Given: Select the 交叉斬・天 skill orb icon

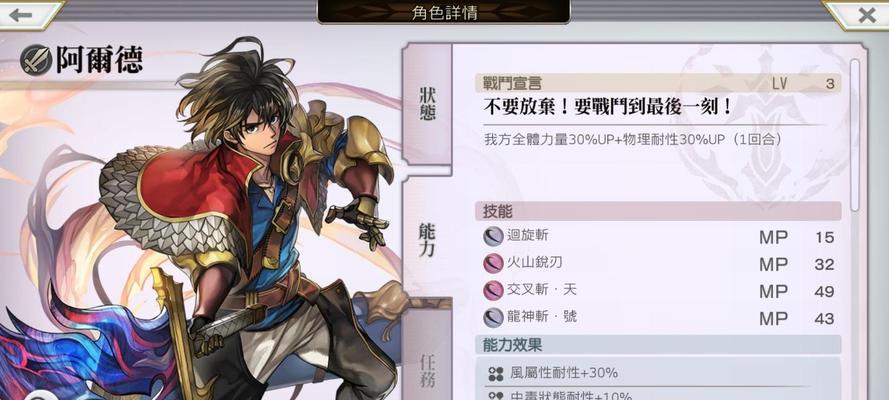Looking at the screenshot, I should click(x=493, y=291).
